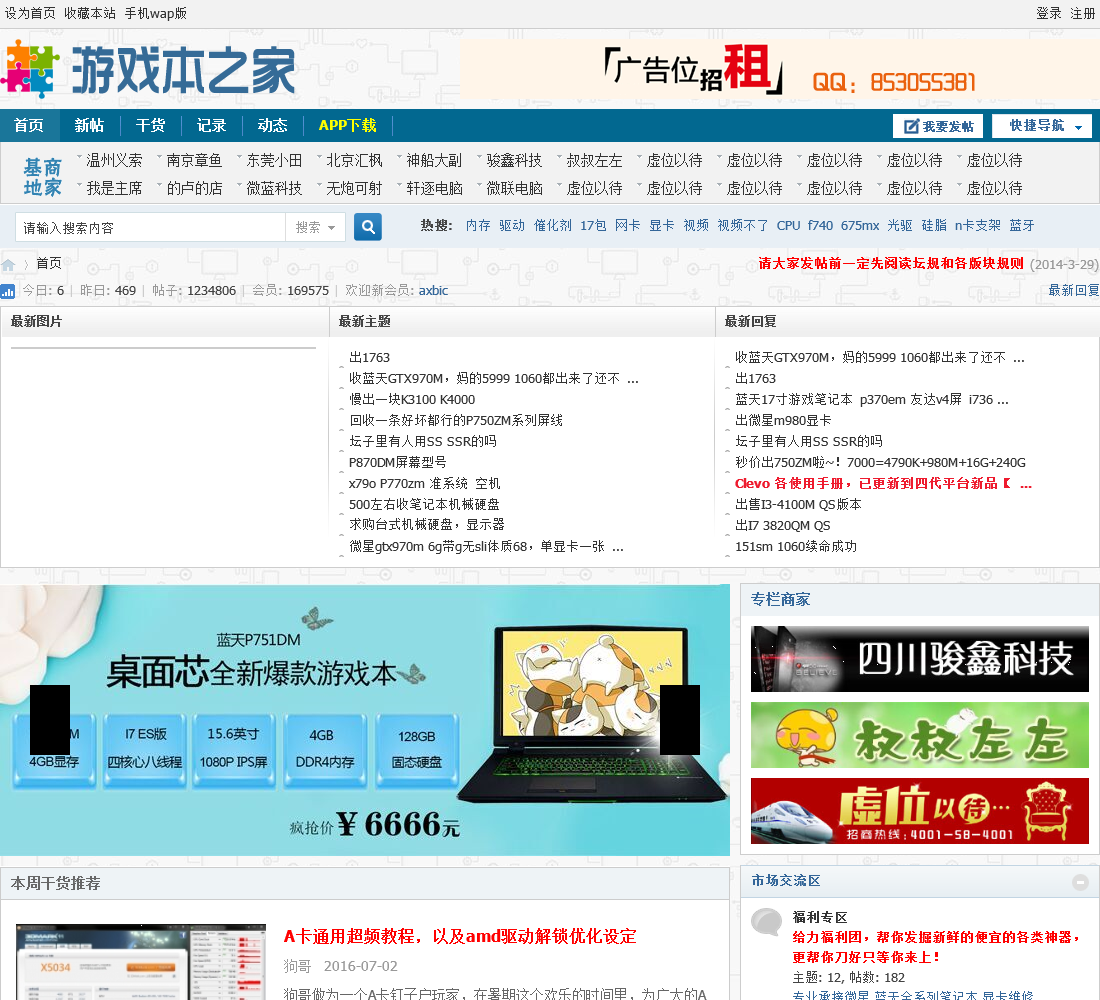Open the 首页 nav tab
The width and height of the screenshot is (1100, 1000).
coord(29,125)
